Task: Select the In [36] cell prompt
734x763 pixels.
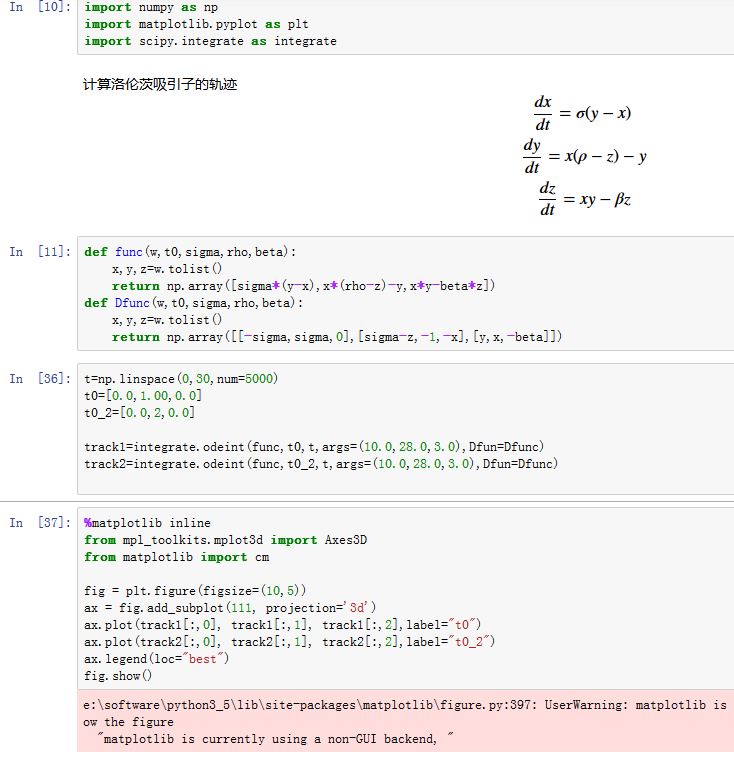Action: (x=39, y=378)
